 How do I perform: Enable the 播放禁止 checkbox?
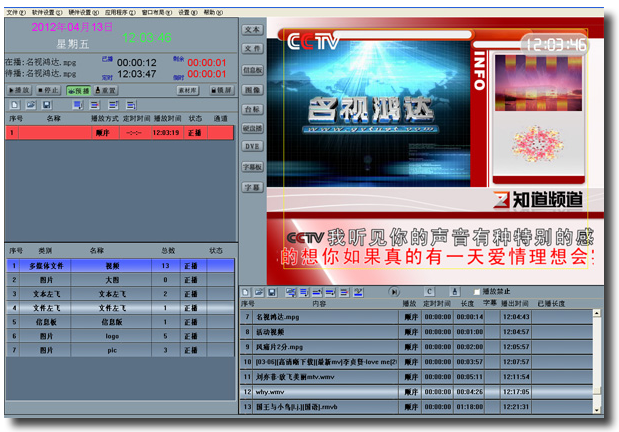[x=477, y=292]
